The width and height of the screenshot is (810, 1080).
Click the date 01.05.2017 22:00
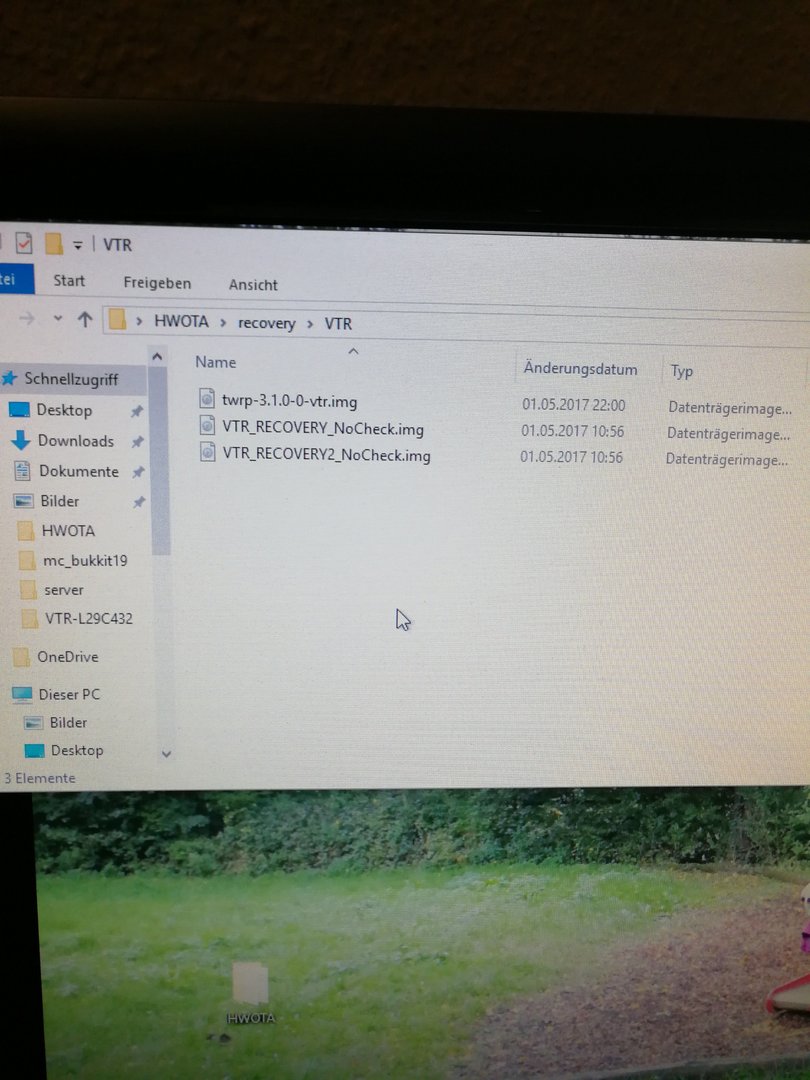(574, 404)
